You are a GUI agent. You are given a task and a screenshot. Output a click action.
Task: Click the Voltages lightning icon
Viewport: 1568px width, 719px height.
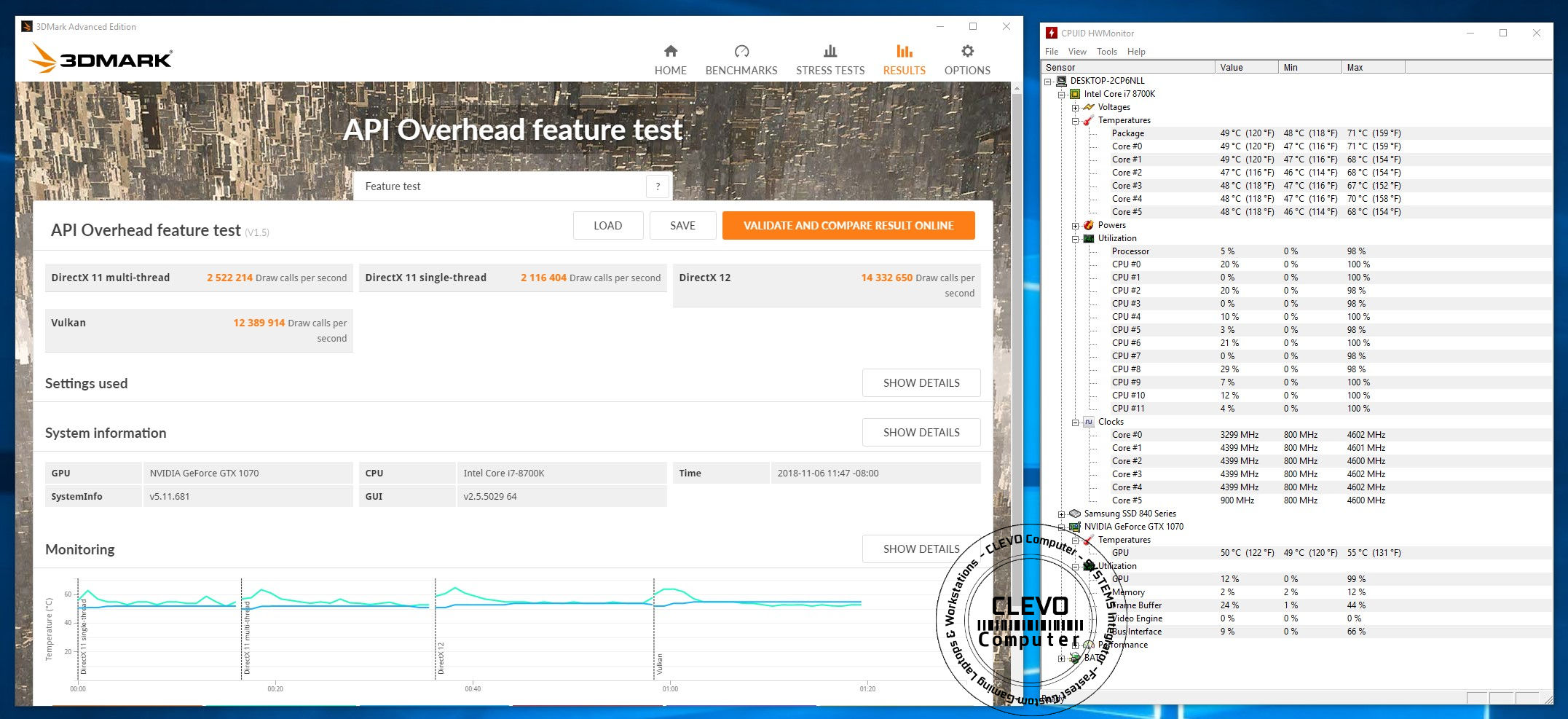(1089, 107)
